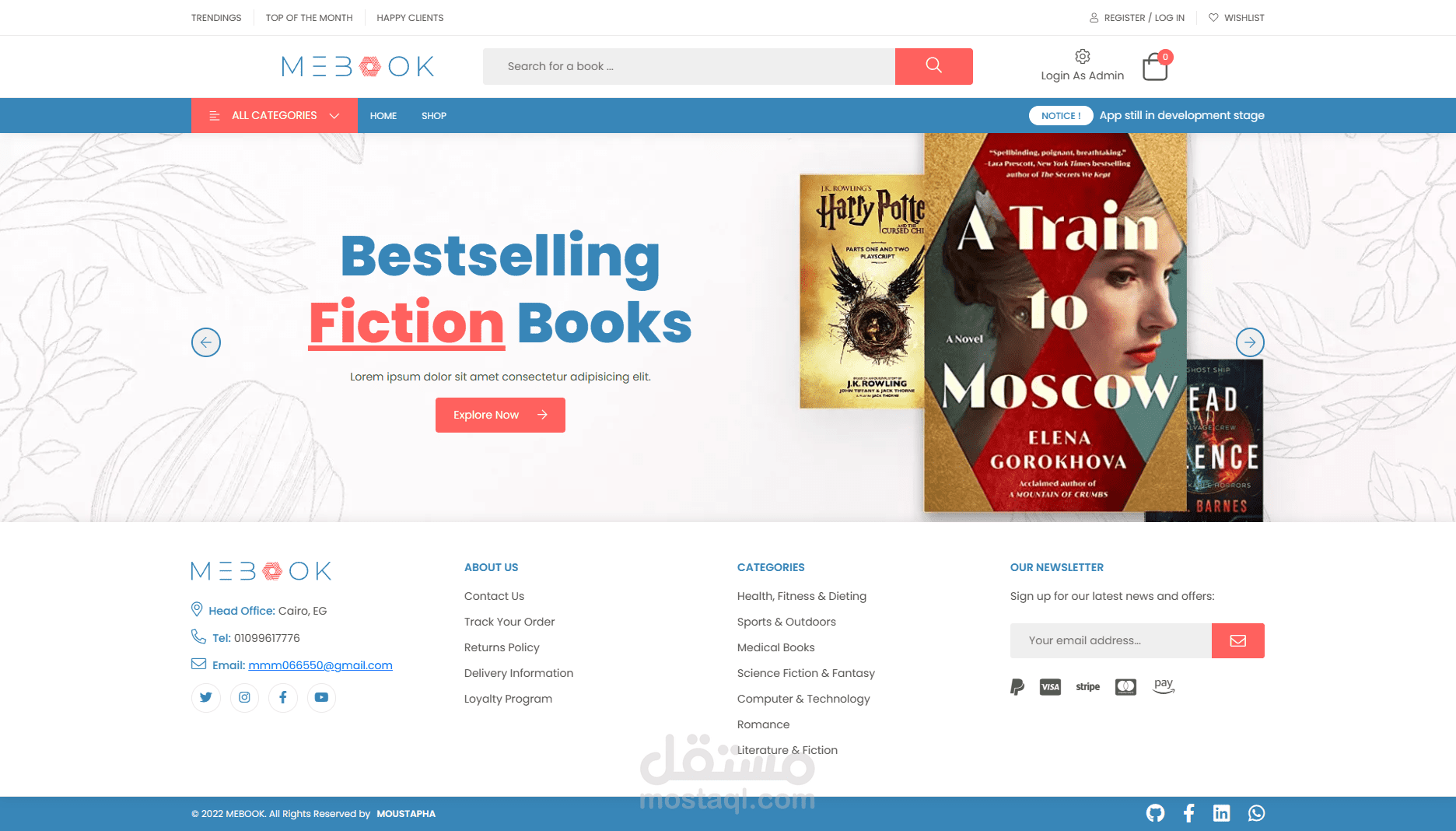Open the Instagram social icon
The image size is (1456, 831).
coord(244,697)
